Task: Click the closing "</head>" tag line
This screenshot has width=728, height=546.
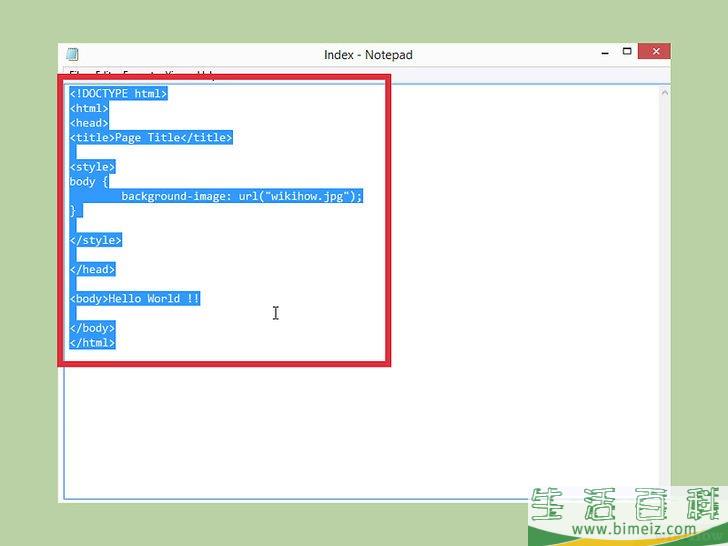Action: click(x=92, y=269)
